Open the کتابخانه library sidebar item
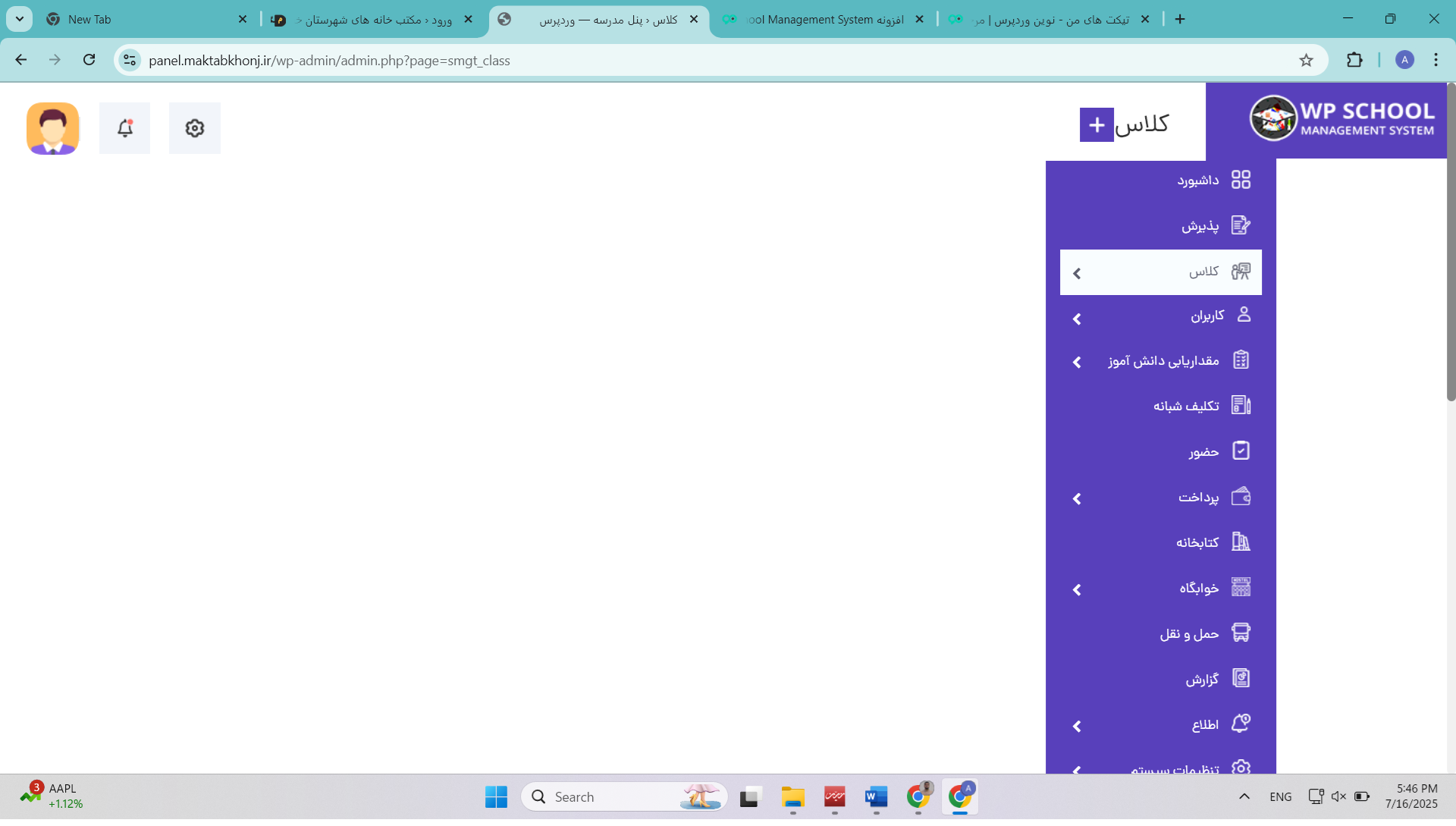 1197,543
